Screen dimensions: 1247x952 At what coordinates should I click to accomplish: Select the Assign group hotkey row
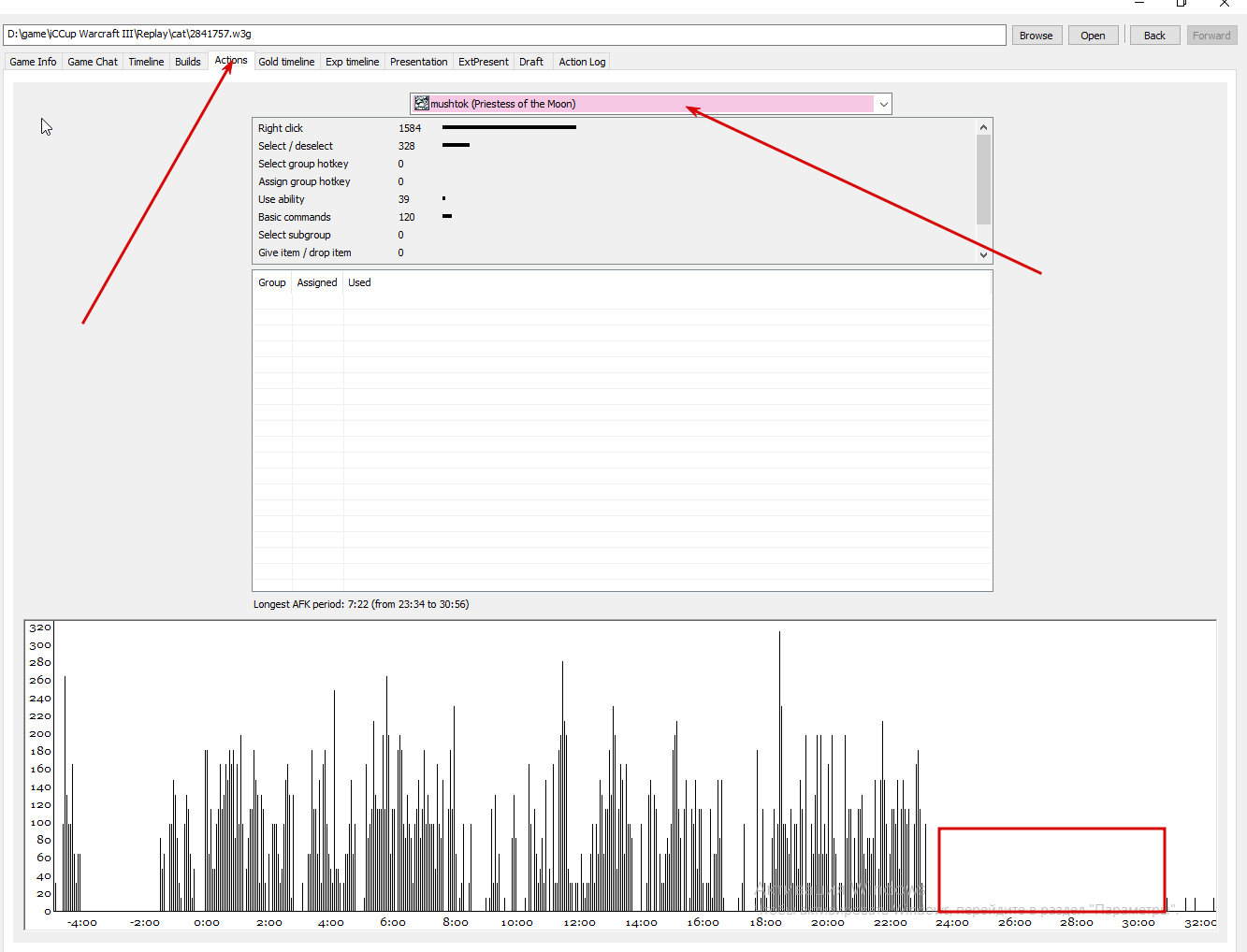click(614, 181)
